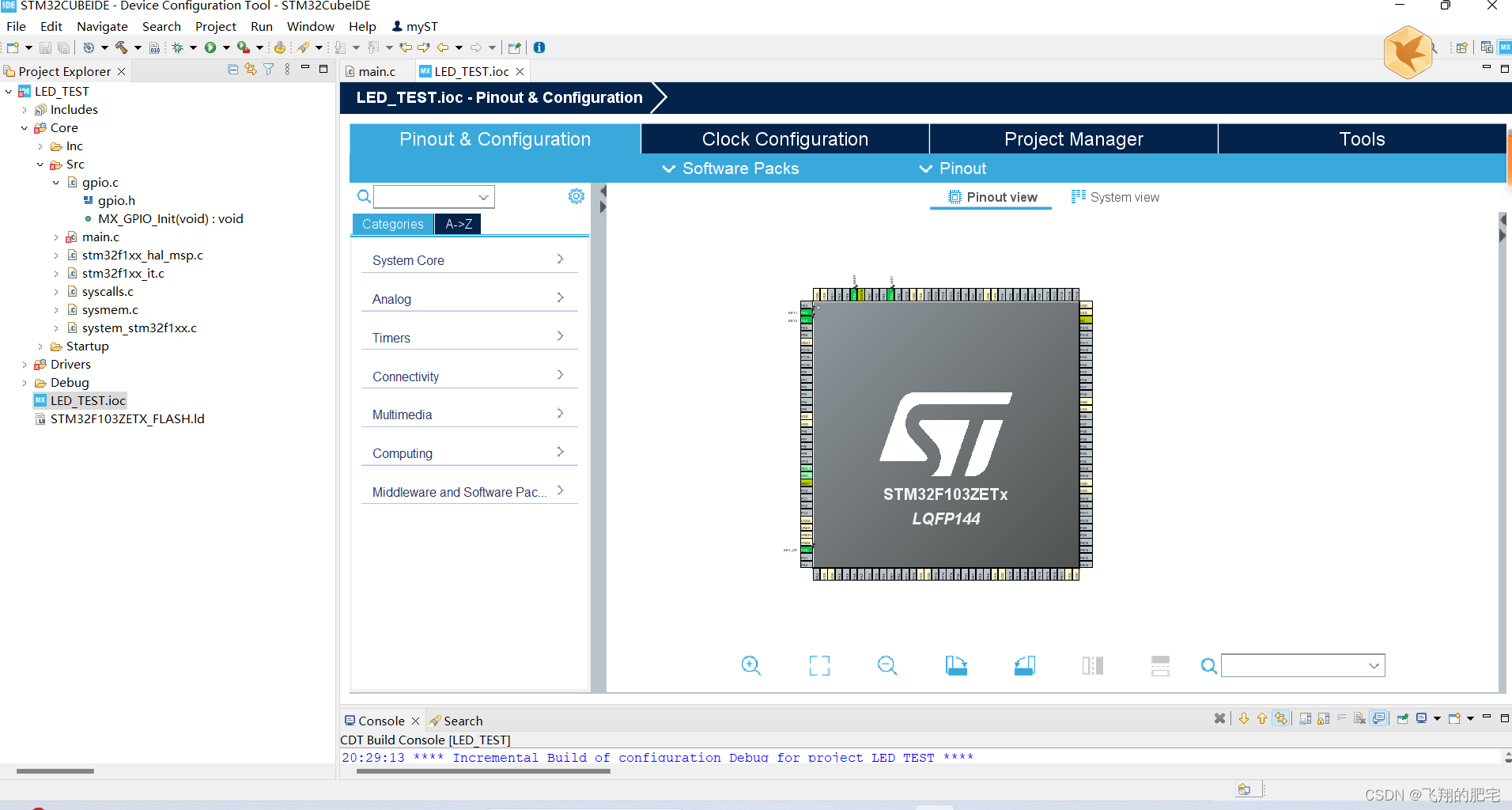Open the Pinout panel settings gear
This screenshot has width=1512, height=810.
[x=576, y=196]
